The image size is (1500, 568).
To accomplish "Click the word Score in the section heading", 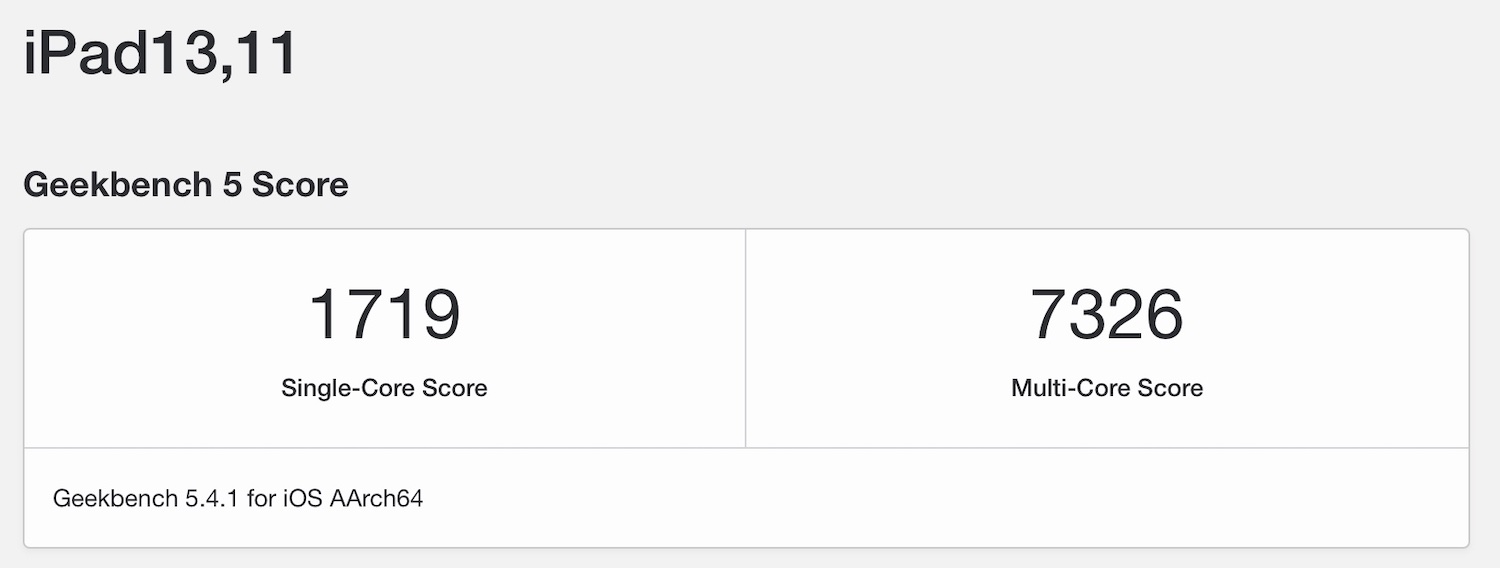I will pyautogui.click(x=300, y=185).
